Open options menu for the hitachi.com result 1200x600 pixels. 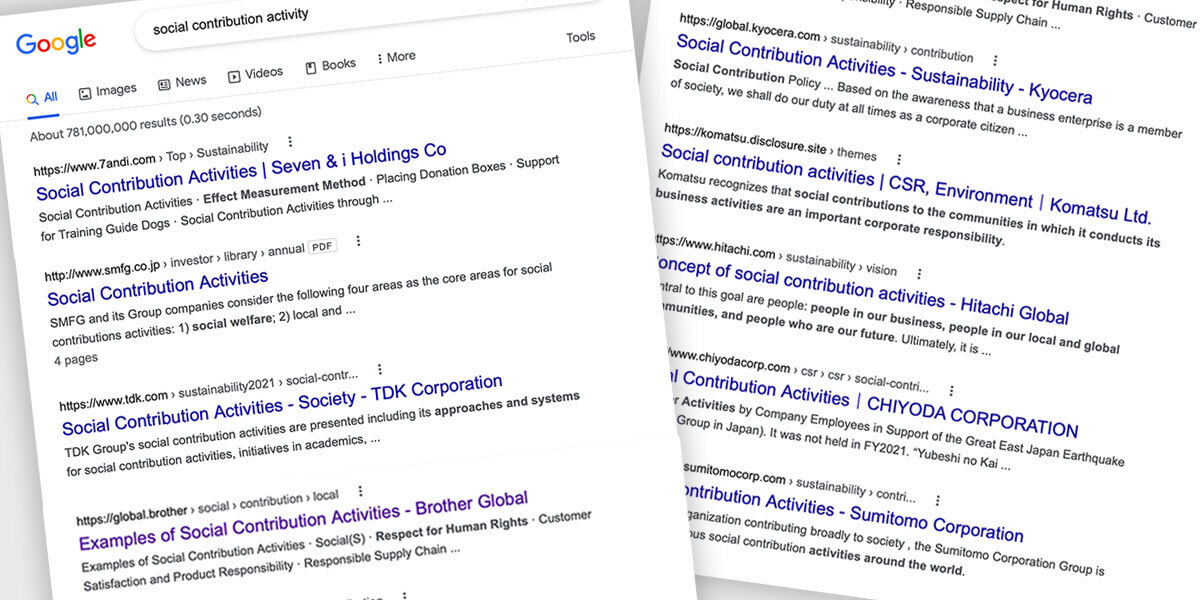(919, 273)
